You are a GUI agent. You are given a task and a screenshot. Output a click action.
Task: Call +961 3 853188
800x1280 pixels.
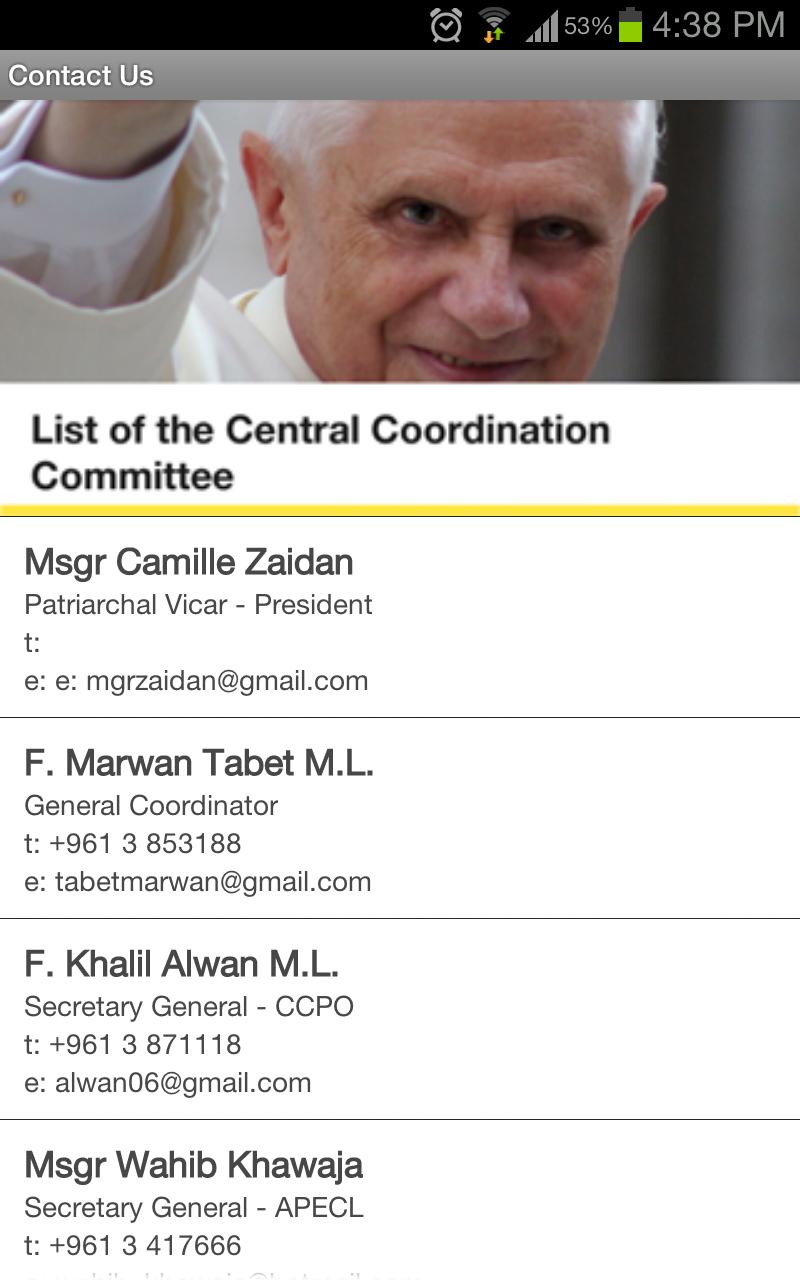[x=145, y=844]
